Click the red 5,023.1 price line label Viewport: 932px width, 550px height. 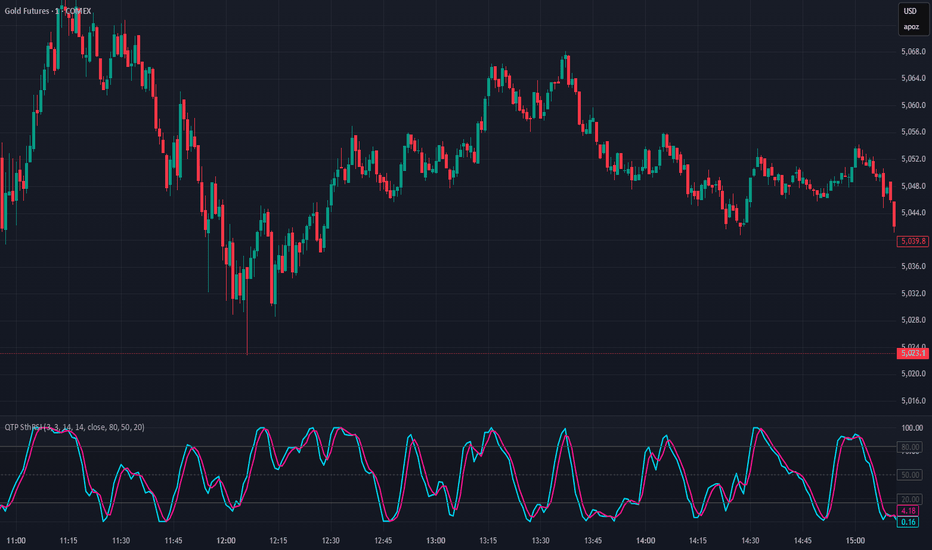click(912, 353)
